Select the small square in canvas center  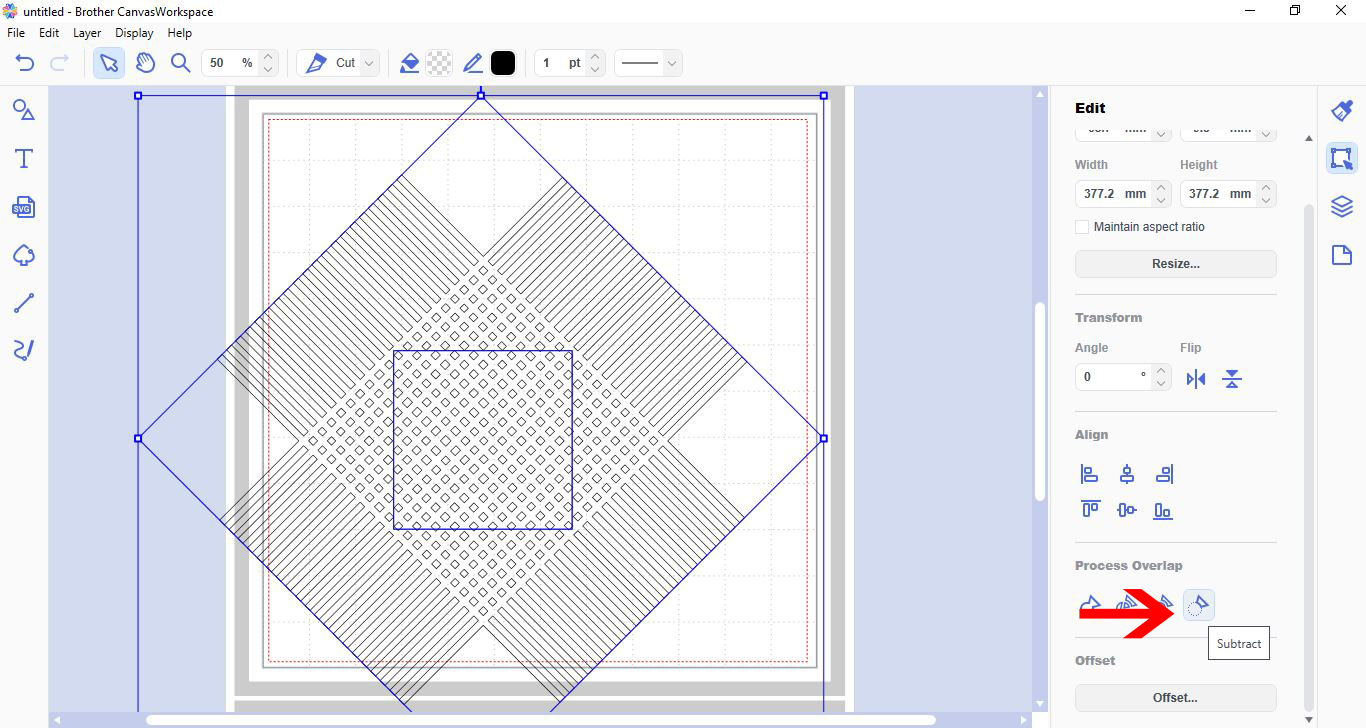pyautogui.click(x=483, y=440)
